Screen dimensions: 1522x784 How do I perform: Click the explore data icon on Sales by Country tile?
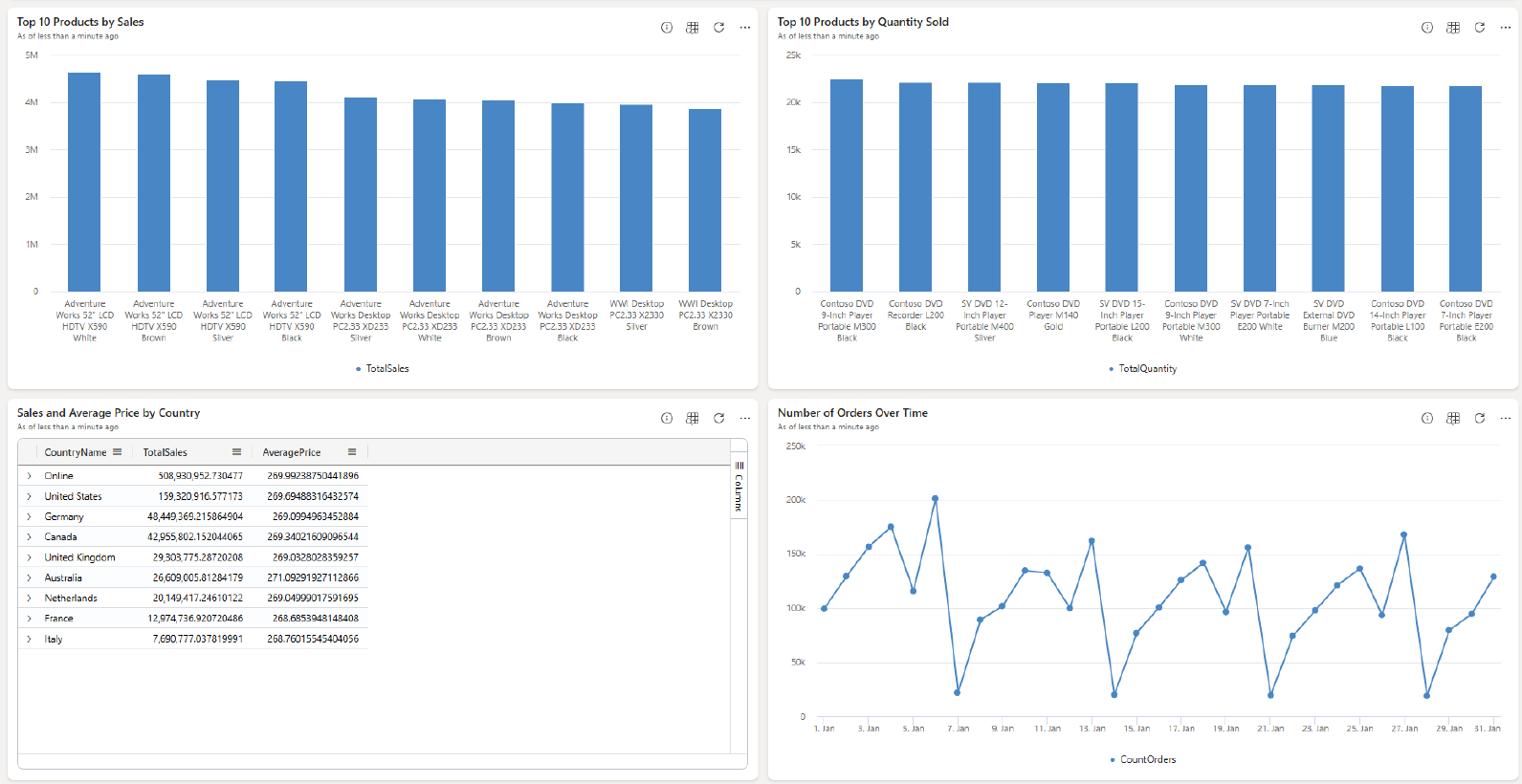(693, 419)
